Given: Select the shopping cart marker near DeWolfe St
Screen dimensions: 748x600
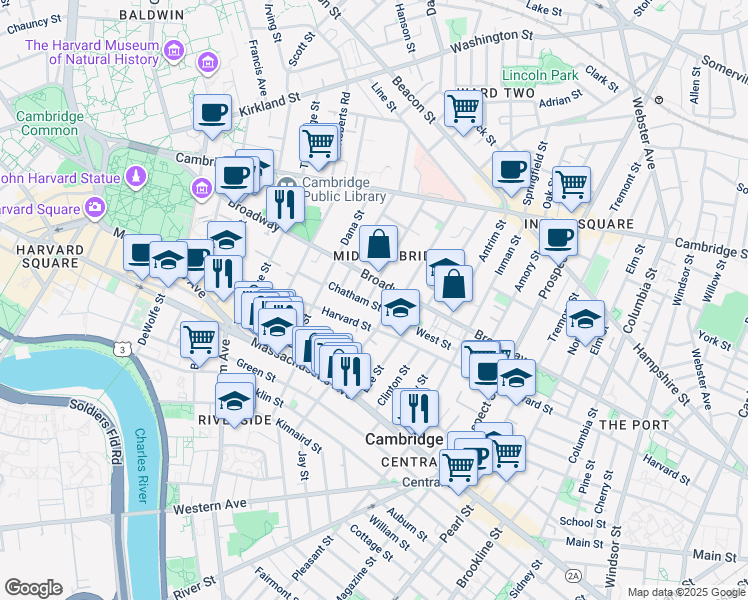Looking at the screenshot, I should (x=199, y=339).
